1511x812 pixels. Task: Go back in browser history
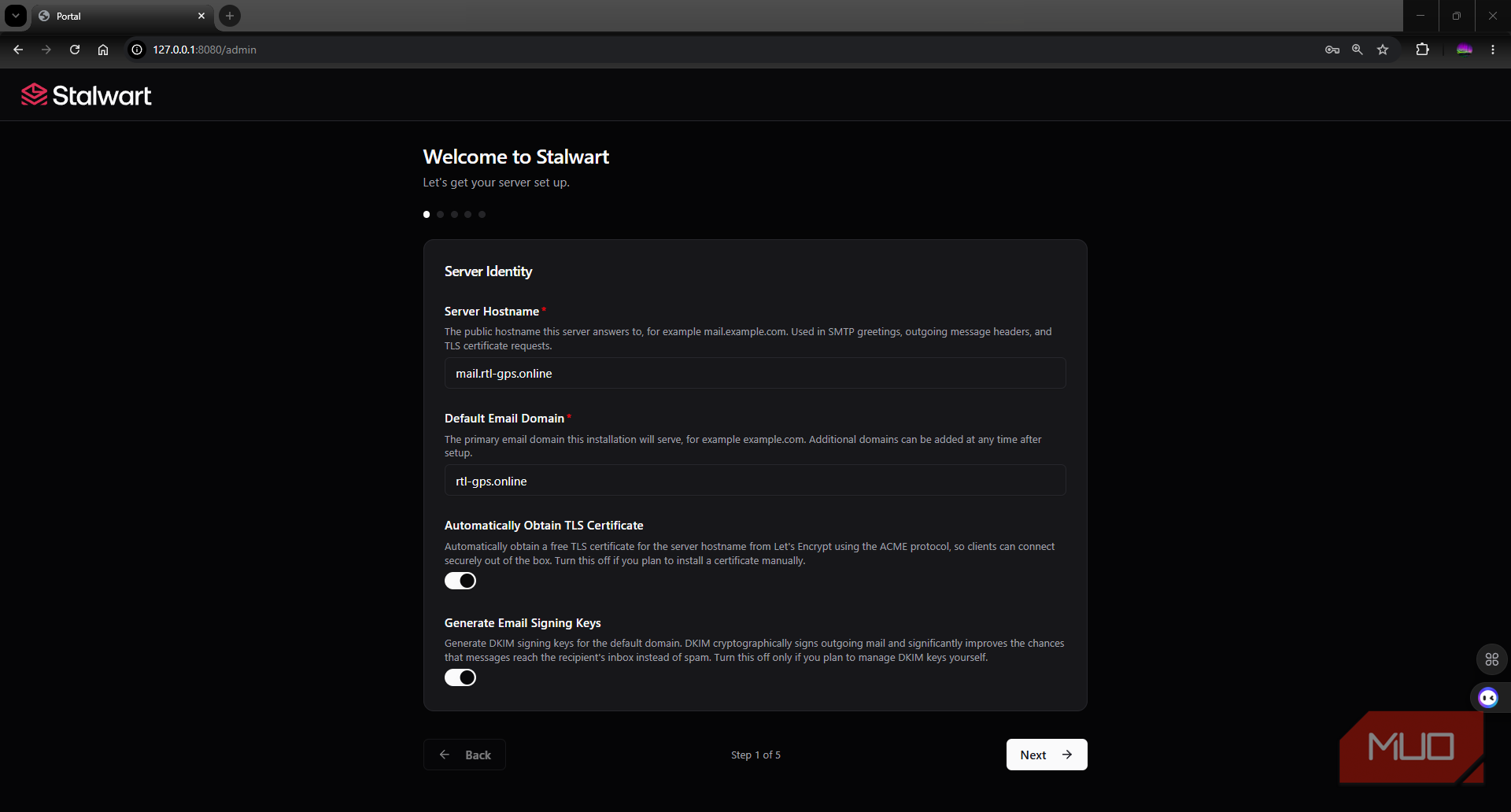(18, 50)
